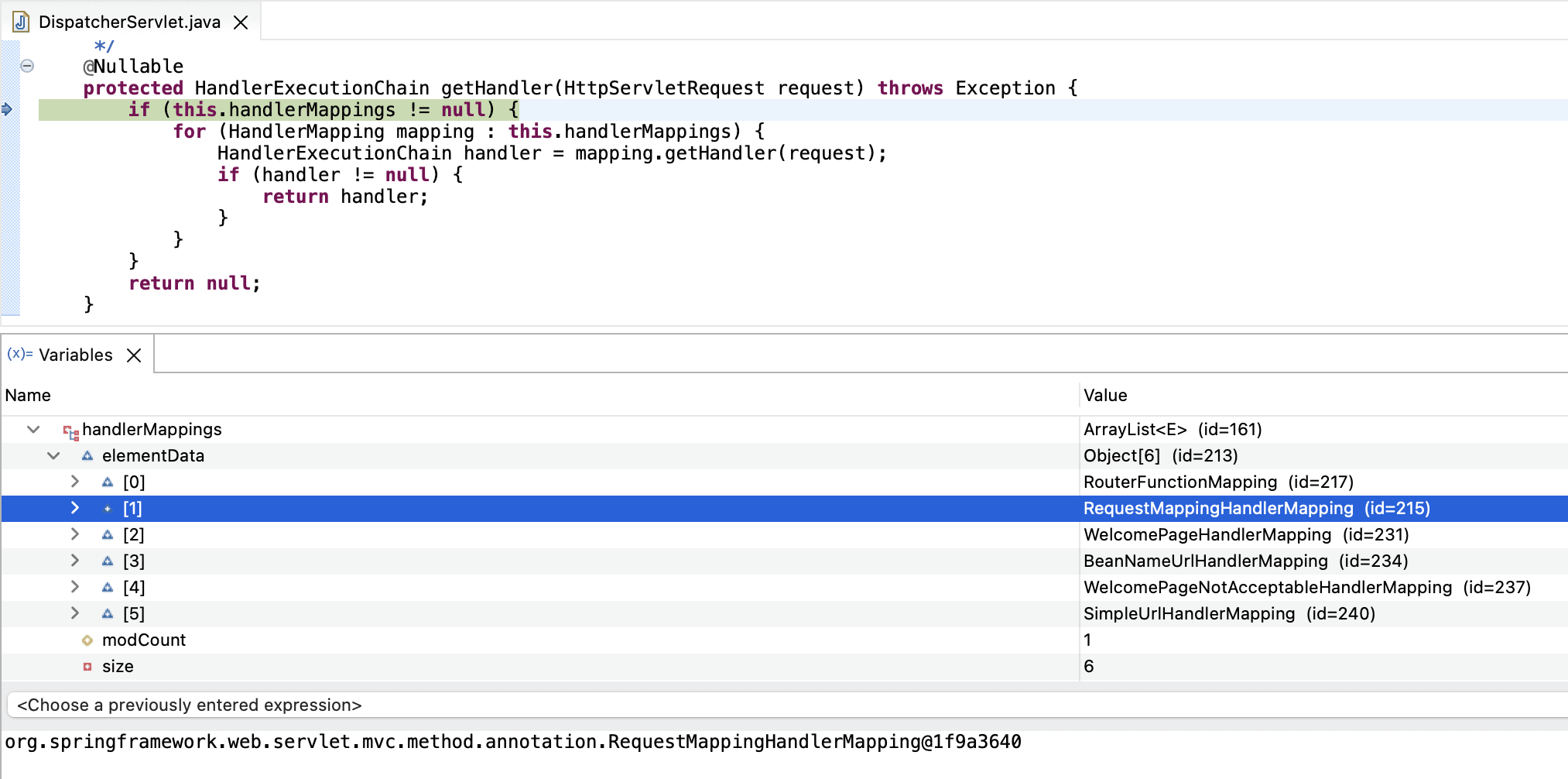Click the handlerMappings field icon
Image resolution: width=1568 pixels, height=779 pixels.
tap(70, 431)
